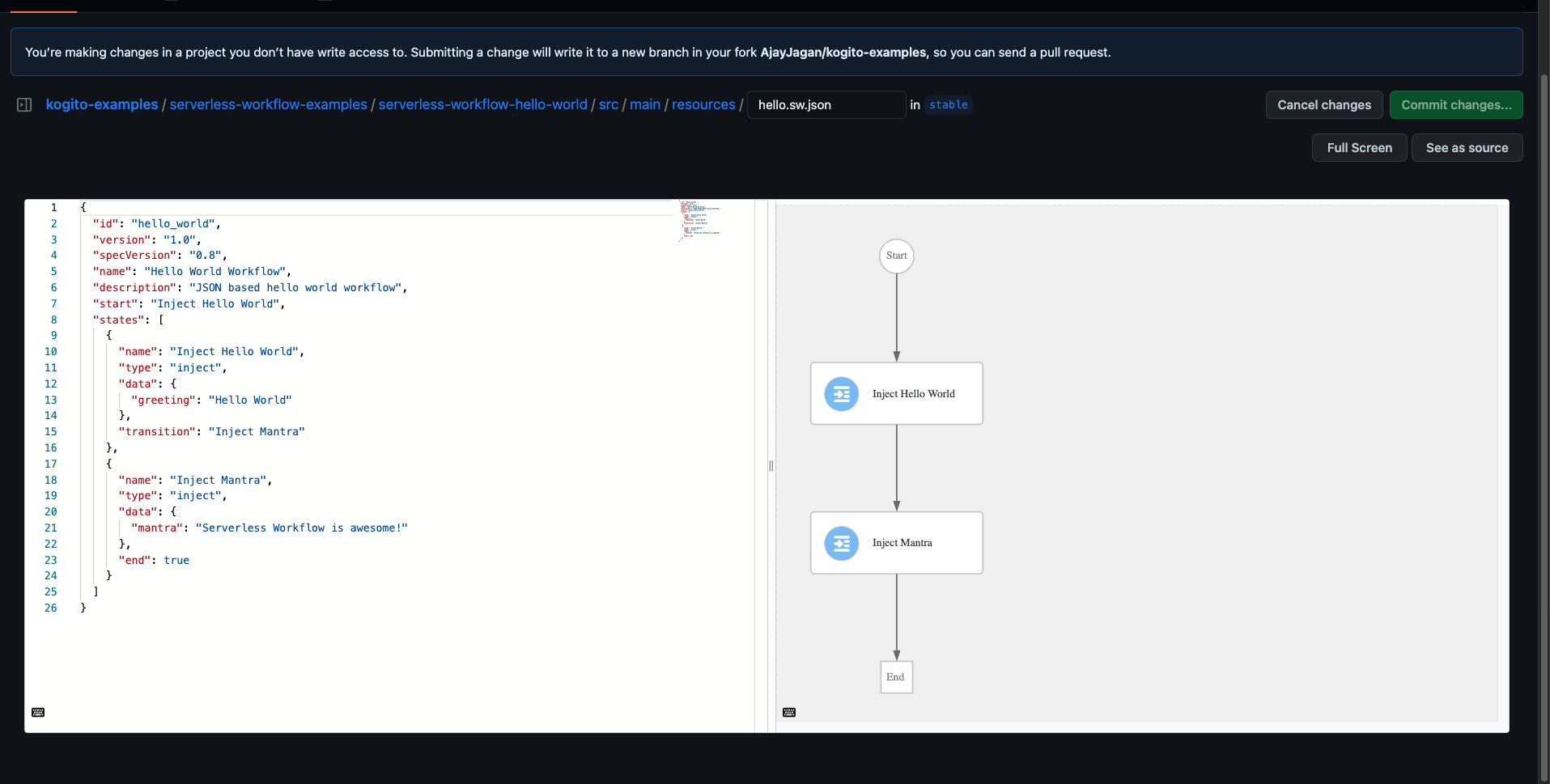Click the Inject Mantra state icon
1550x784 pixels.
[841, 543]
